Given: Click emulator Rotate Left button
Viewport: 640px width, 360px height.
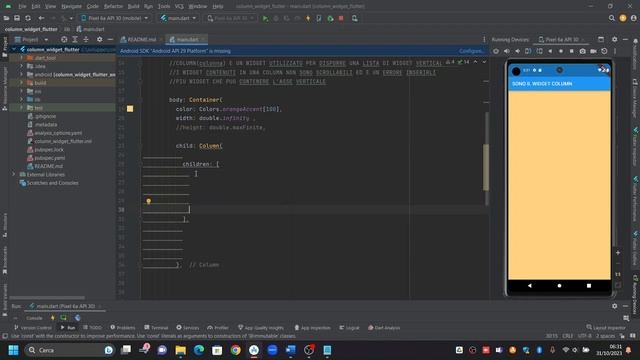Looking at the screenshot, I should coord(528,51).
